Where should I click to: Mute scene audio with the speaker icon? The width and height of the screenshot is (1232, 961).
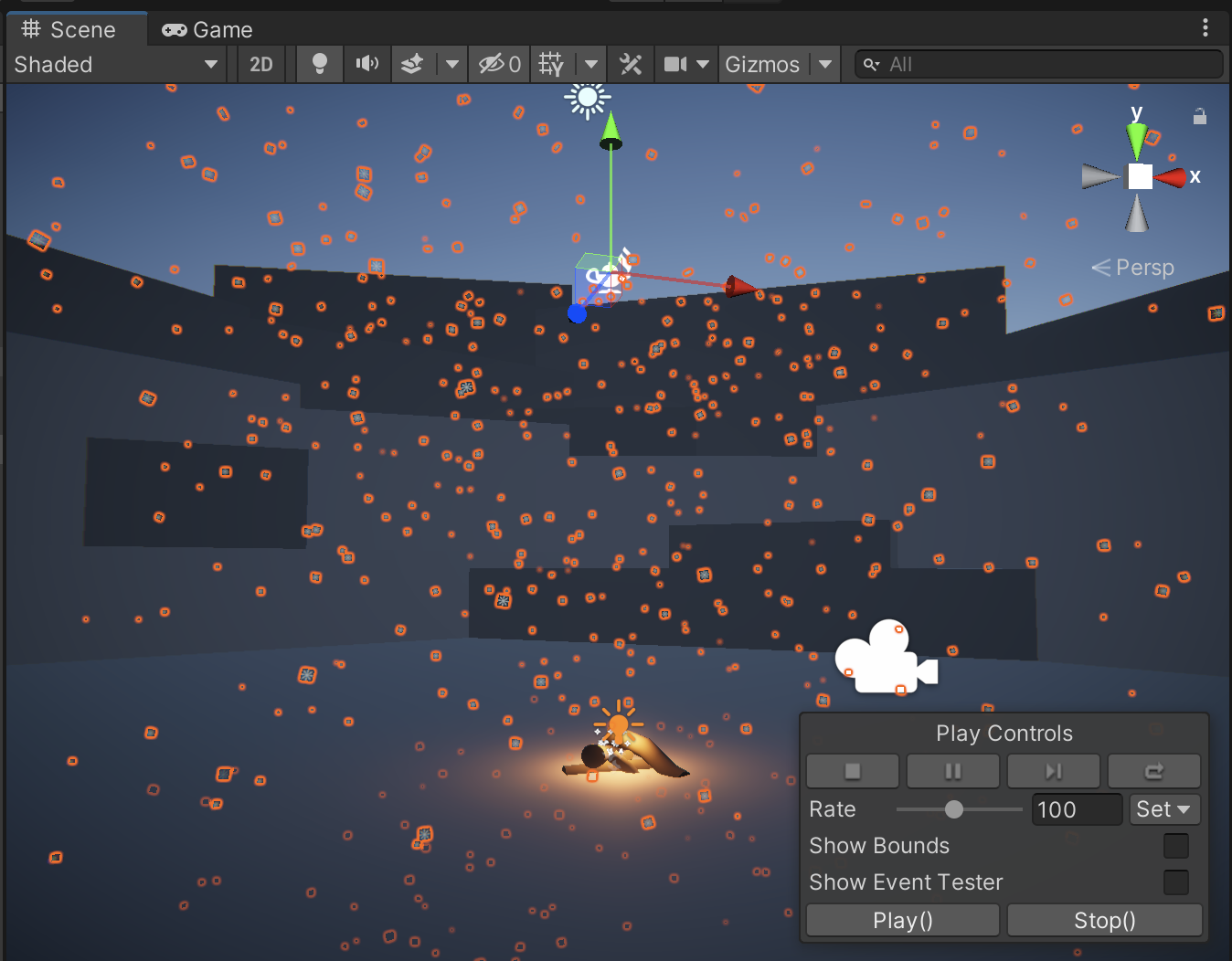367,64
